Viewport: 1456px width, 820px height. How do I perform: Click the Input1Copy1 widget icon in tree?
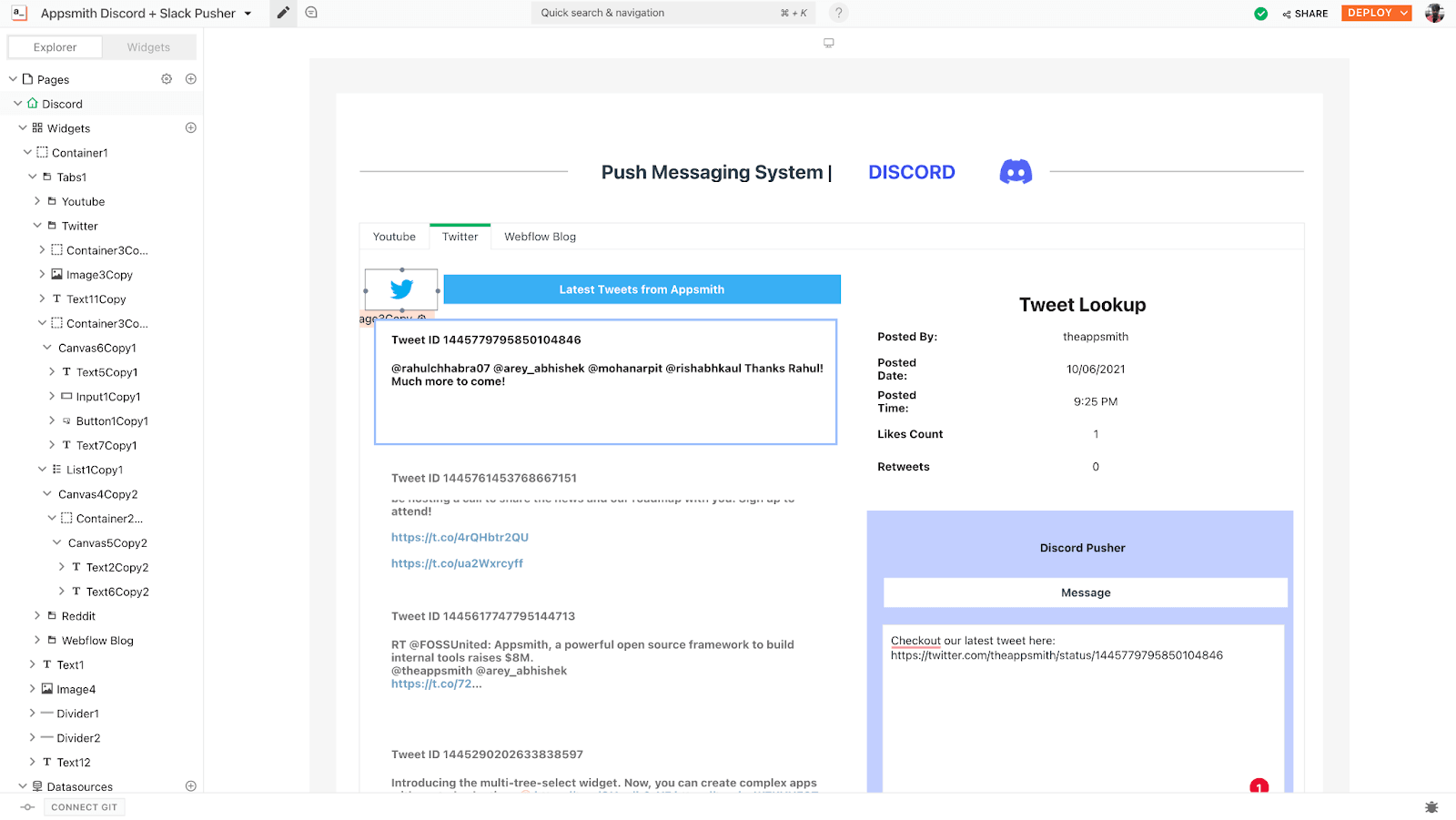click(x=66, y=397)
